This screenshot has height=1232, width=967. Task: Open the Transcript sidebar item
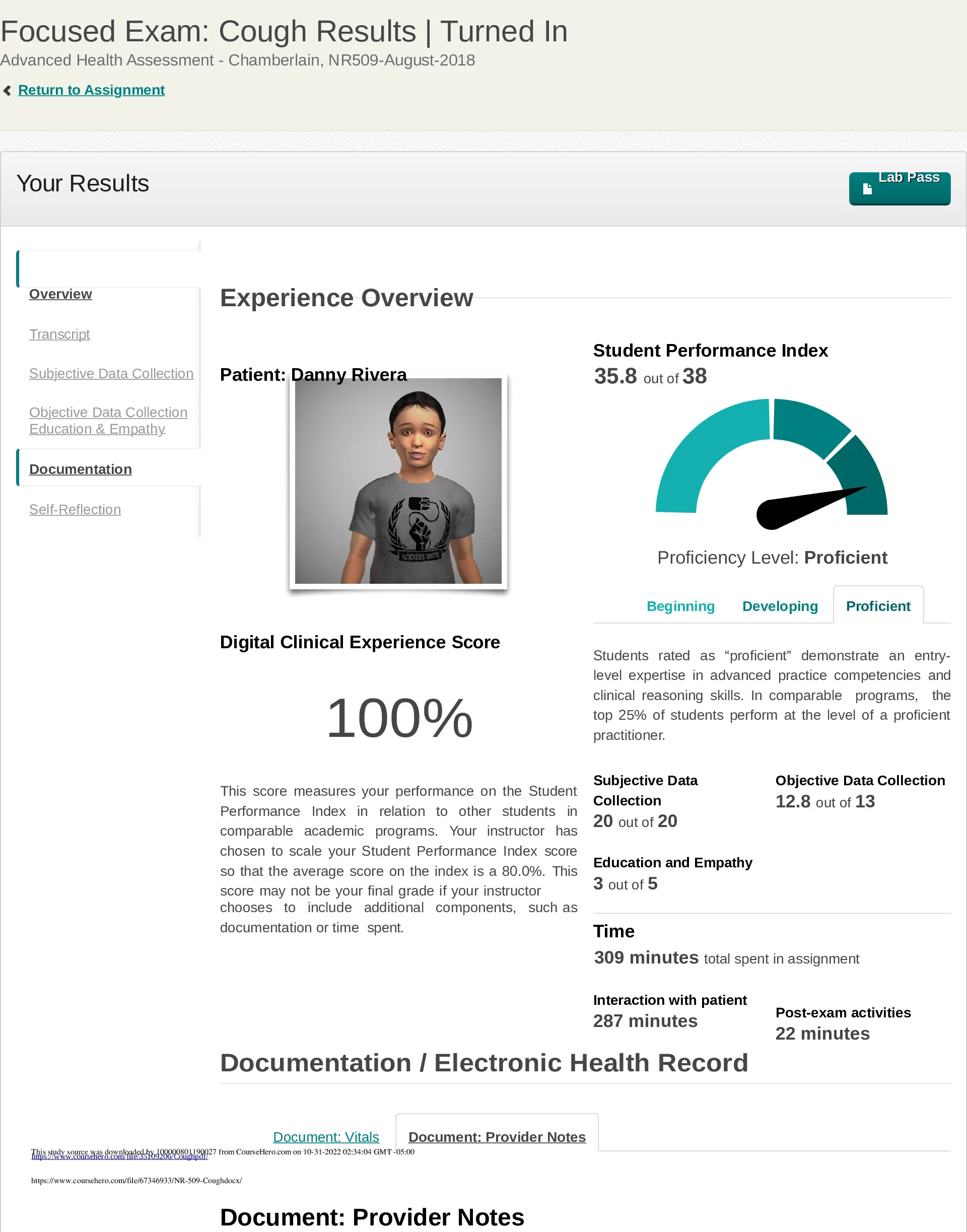[59, 334]
